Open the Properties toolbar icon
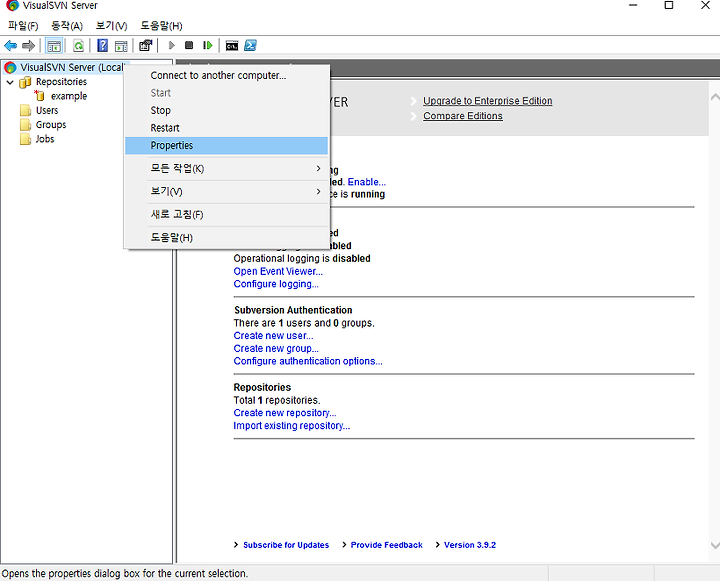The width and height of the screenshot is (720, 581). point(146,45)
